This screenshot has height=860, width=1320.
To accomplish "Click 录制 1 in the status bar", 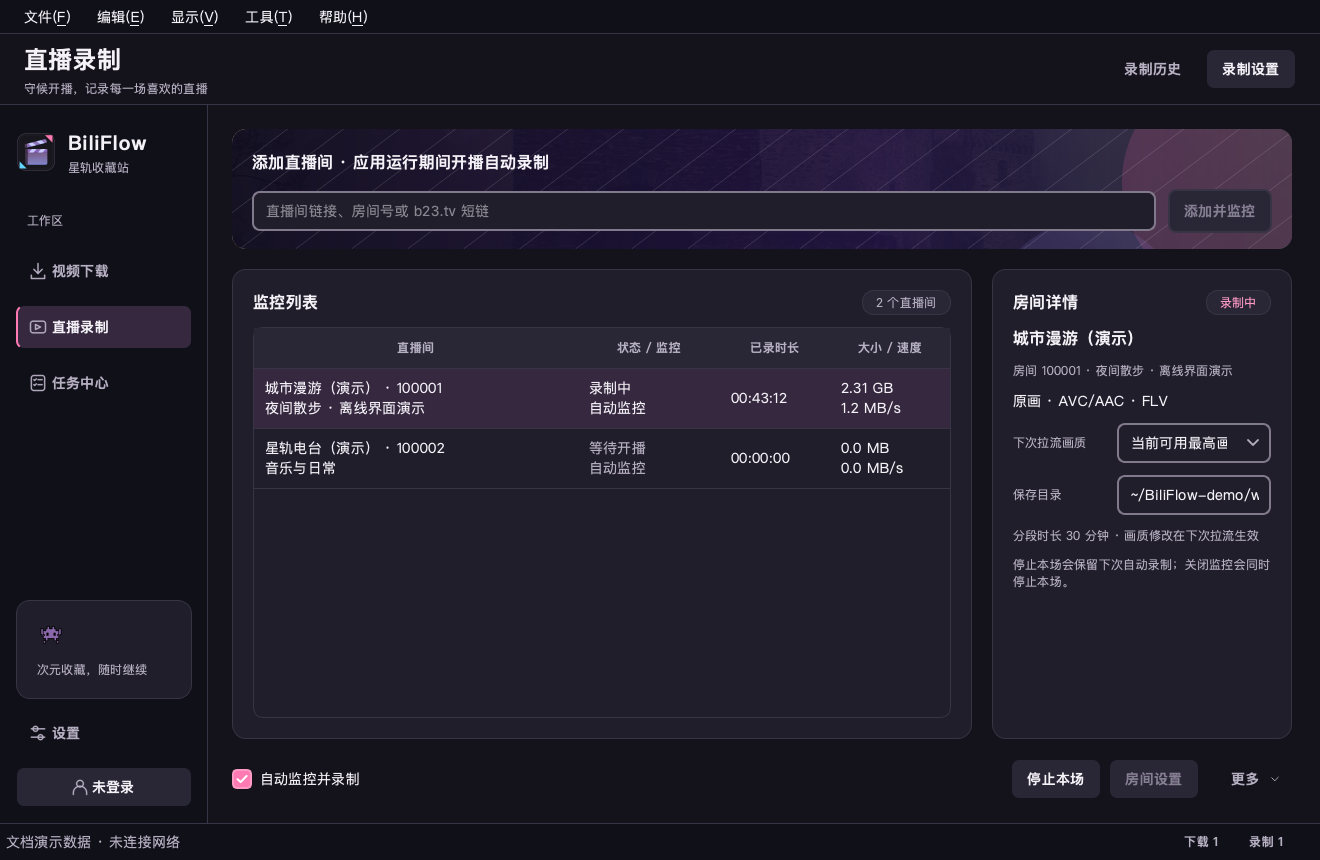I will click(1266, 842).
